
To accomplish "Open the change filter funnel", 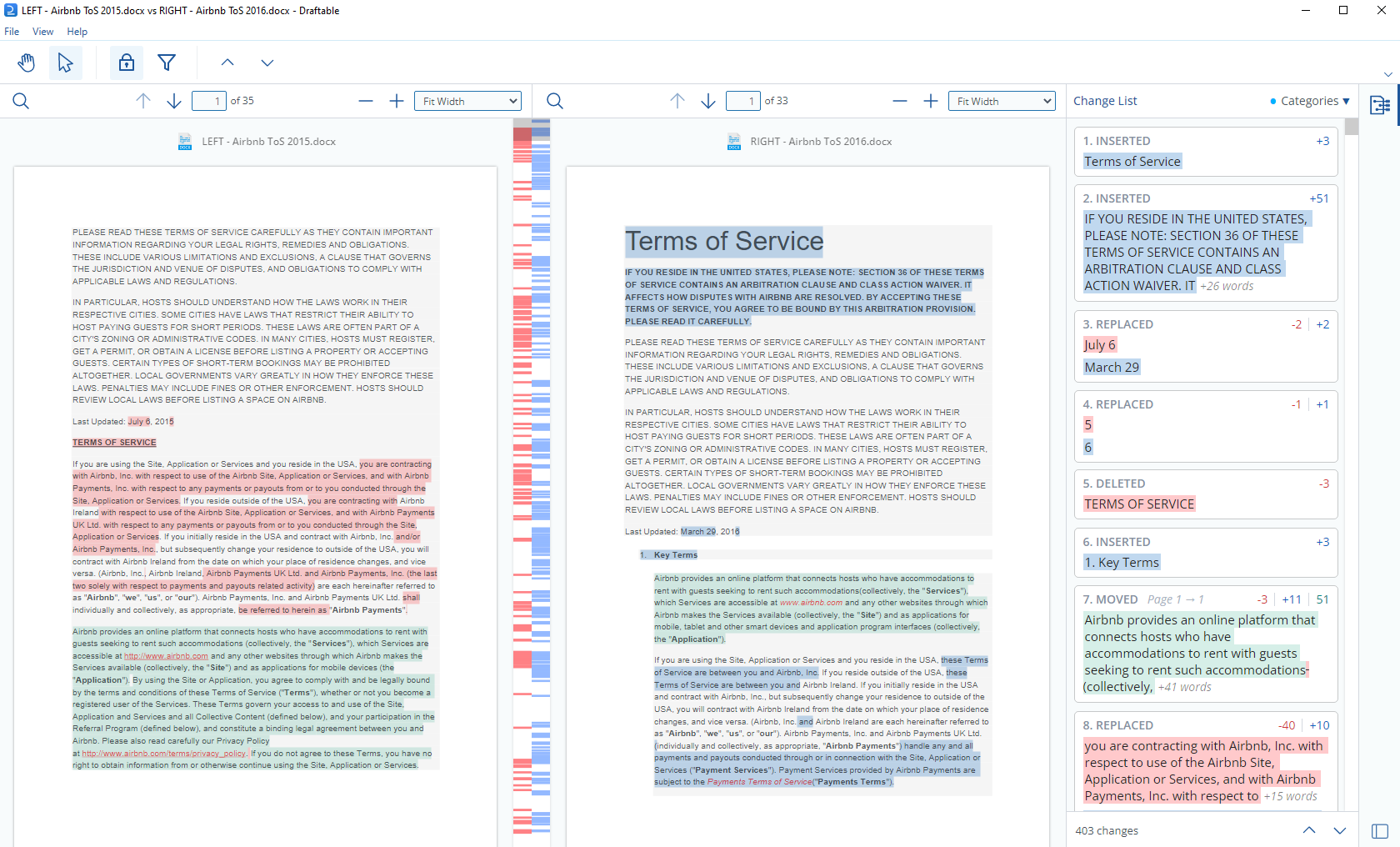I will click(x=167, y=63).
